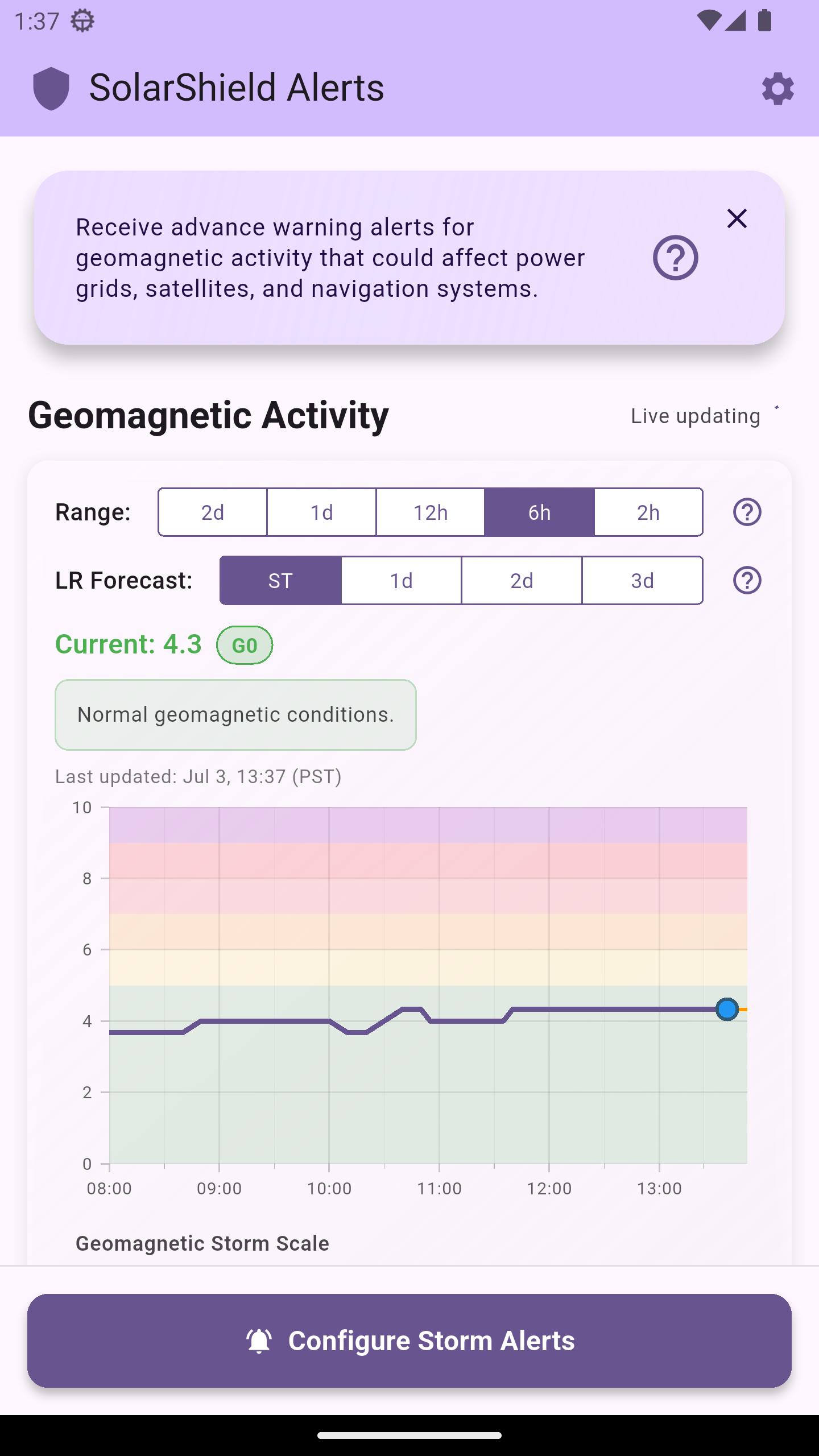This screenshot has height=1456, width=819.
Task: Select the 6h range segment
Action: click(x=540, y=512)
